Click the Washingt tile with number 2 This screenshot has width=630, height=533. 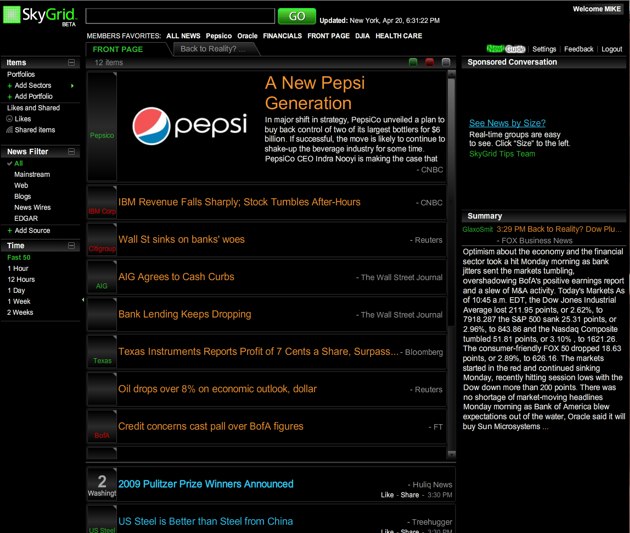tap(102, 484)
